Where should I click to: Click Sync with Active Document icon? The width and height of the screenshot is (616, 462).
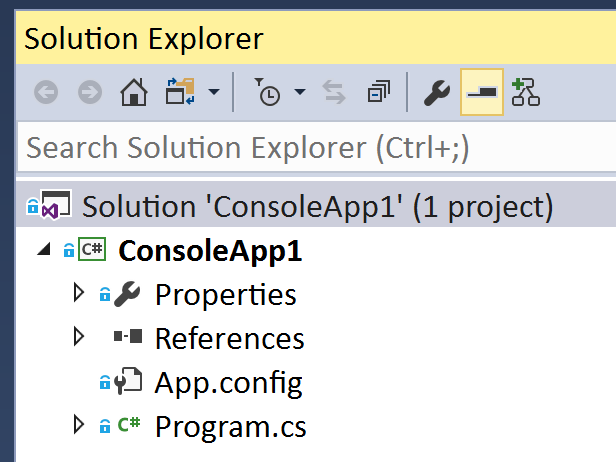point(334,94)
